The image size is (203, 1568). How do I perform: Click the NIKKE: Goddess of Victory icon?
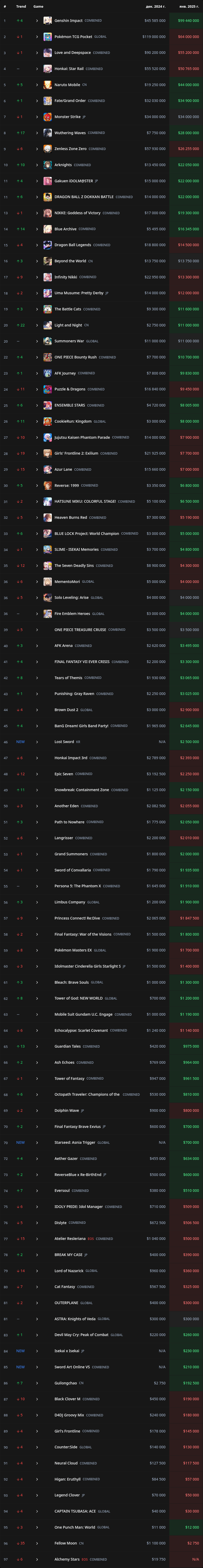(x=48, y=213)
